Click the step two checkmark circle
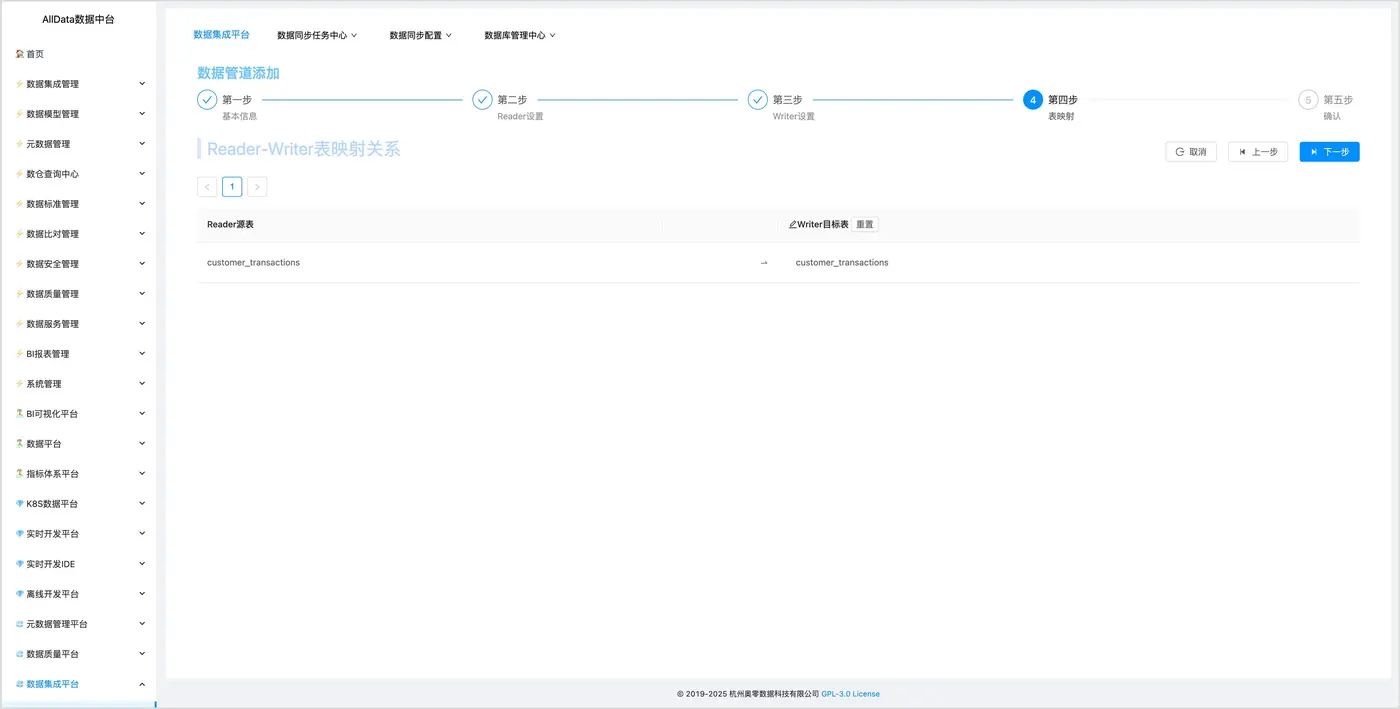This screenshot has height=709, width=1400. point(482,100)
